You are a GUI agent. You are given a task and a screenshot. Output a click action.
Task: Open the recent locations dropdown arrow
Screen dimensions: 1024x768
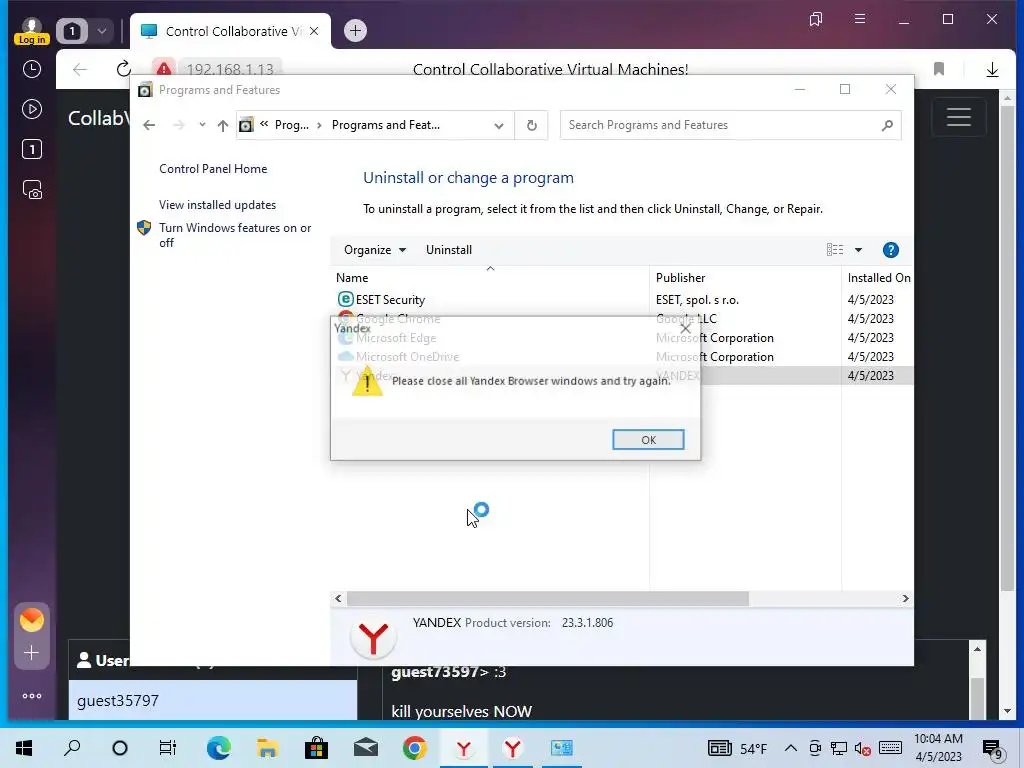point(202,125)
